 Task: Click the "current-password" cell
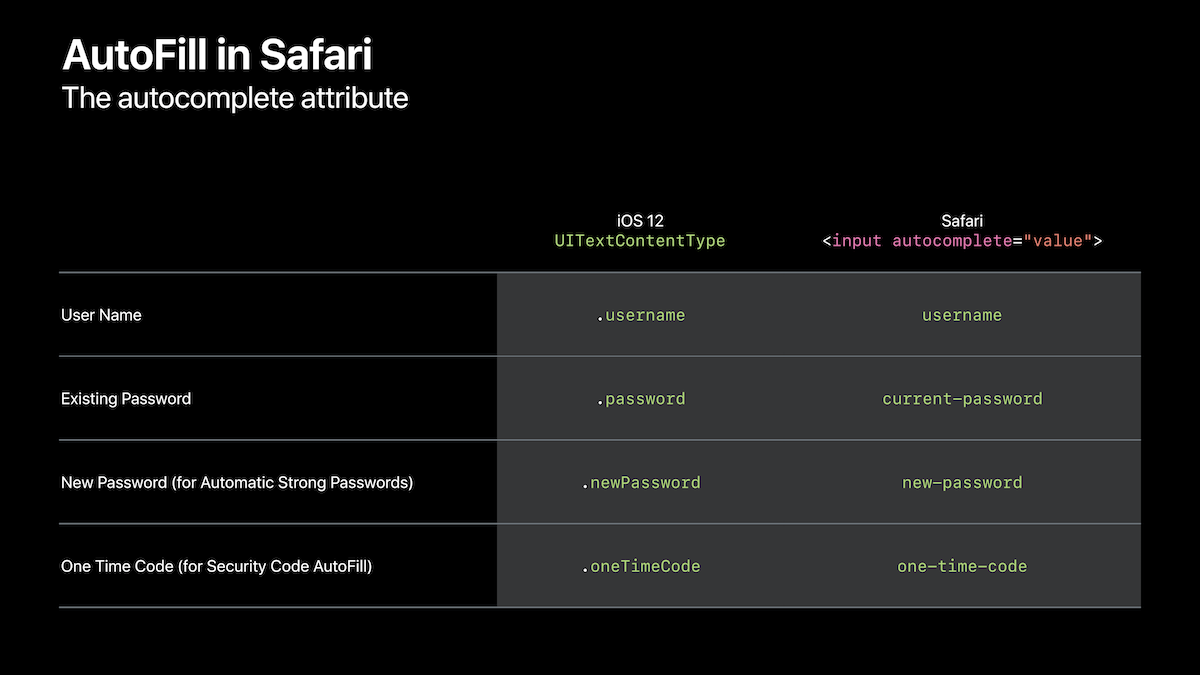click(x=962, y=399)
